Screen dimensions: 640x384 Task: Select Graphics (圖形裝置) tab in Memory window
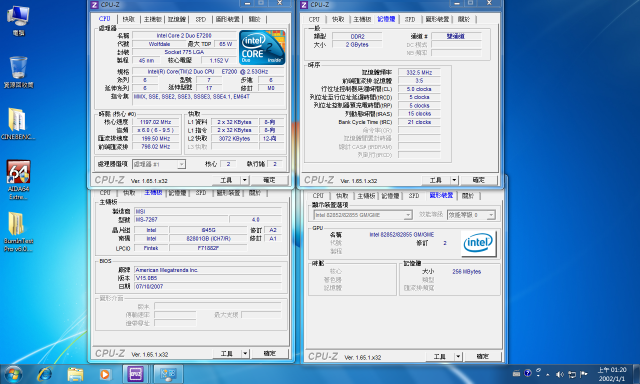click(437, 19)
